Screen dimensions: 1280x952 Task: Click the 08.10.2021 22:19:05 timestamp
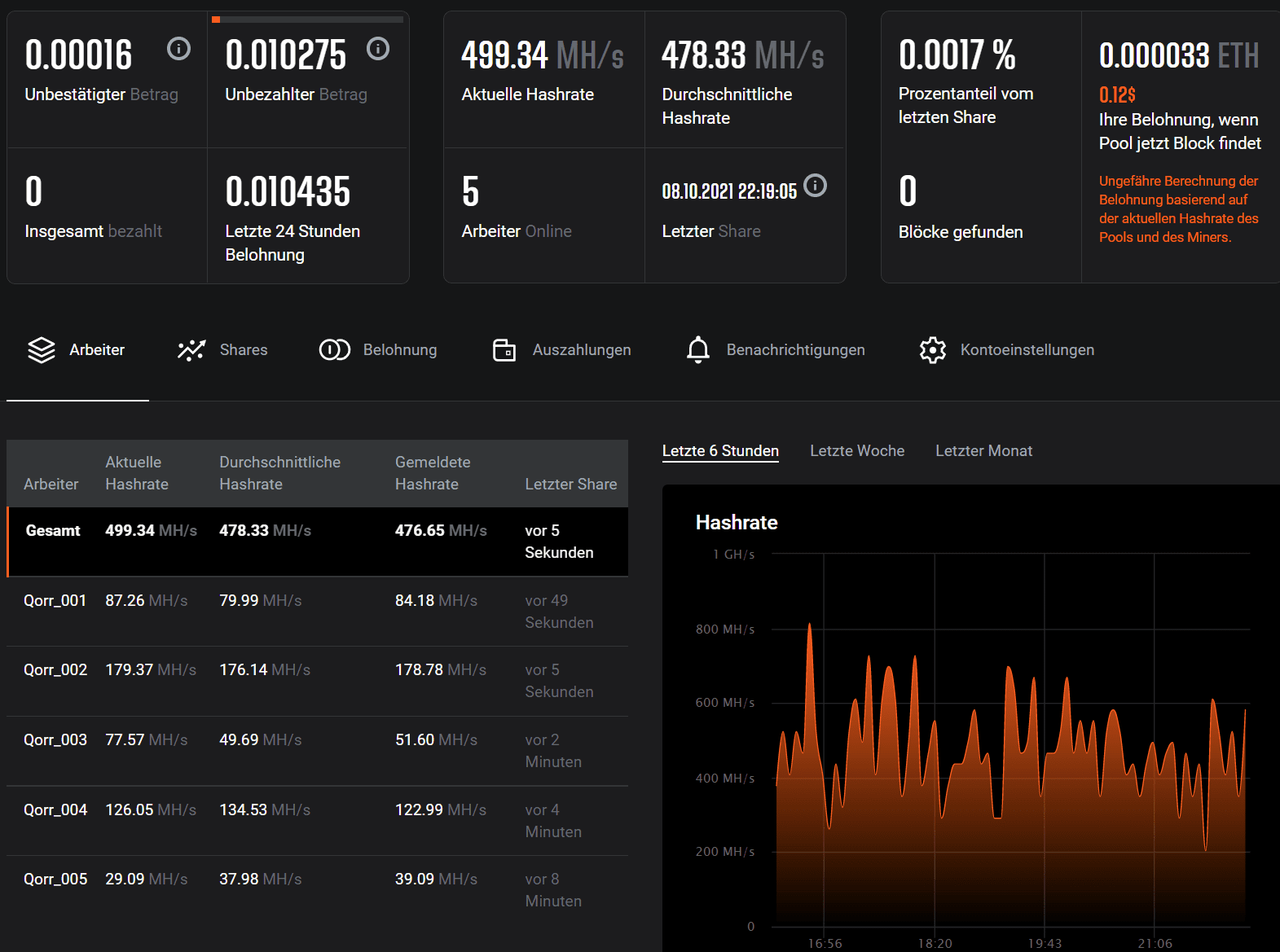tap(729, 191)
